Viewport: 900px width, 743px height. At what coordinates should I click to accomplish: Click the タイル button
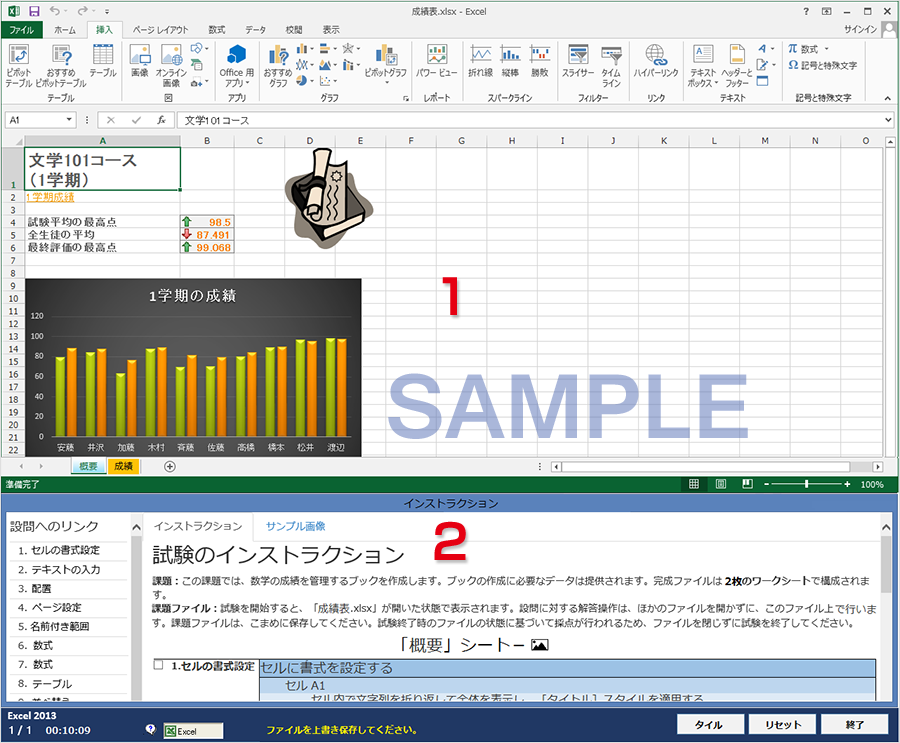pyautogui.click(x=709, y=725)
